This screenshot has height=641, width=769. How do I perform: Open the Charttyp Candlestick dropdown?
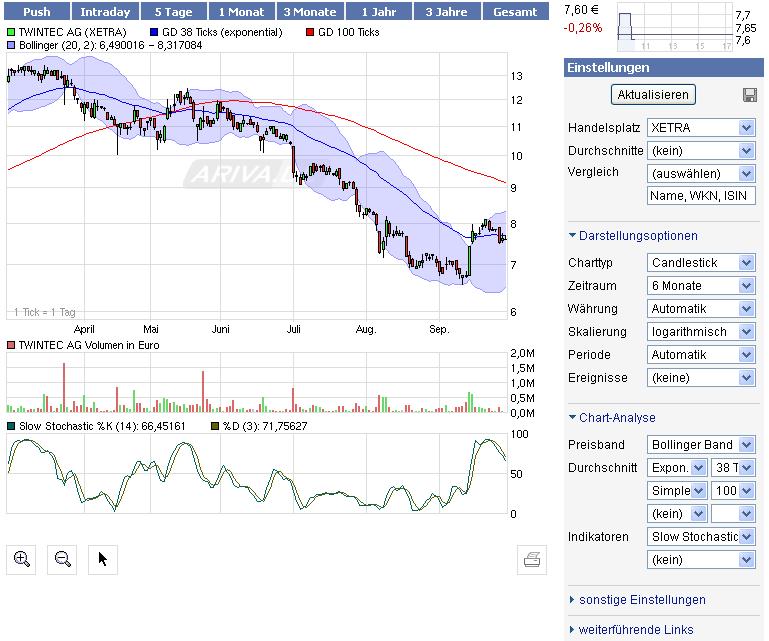700,262
